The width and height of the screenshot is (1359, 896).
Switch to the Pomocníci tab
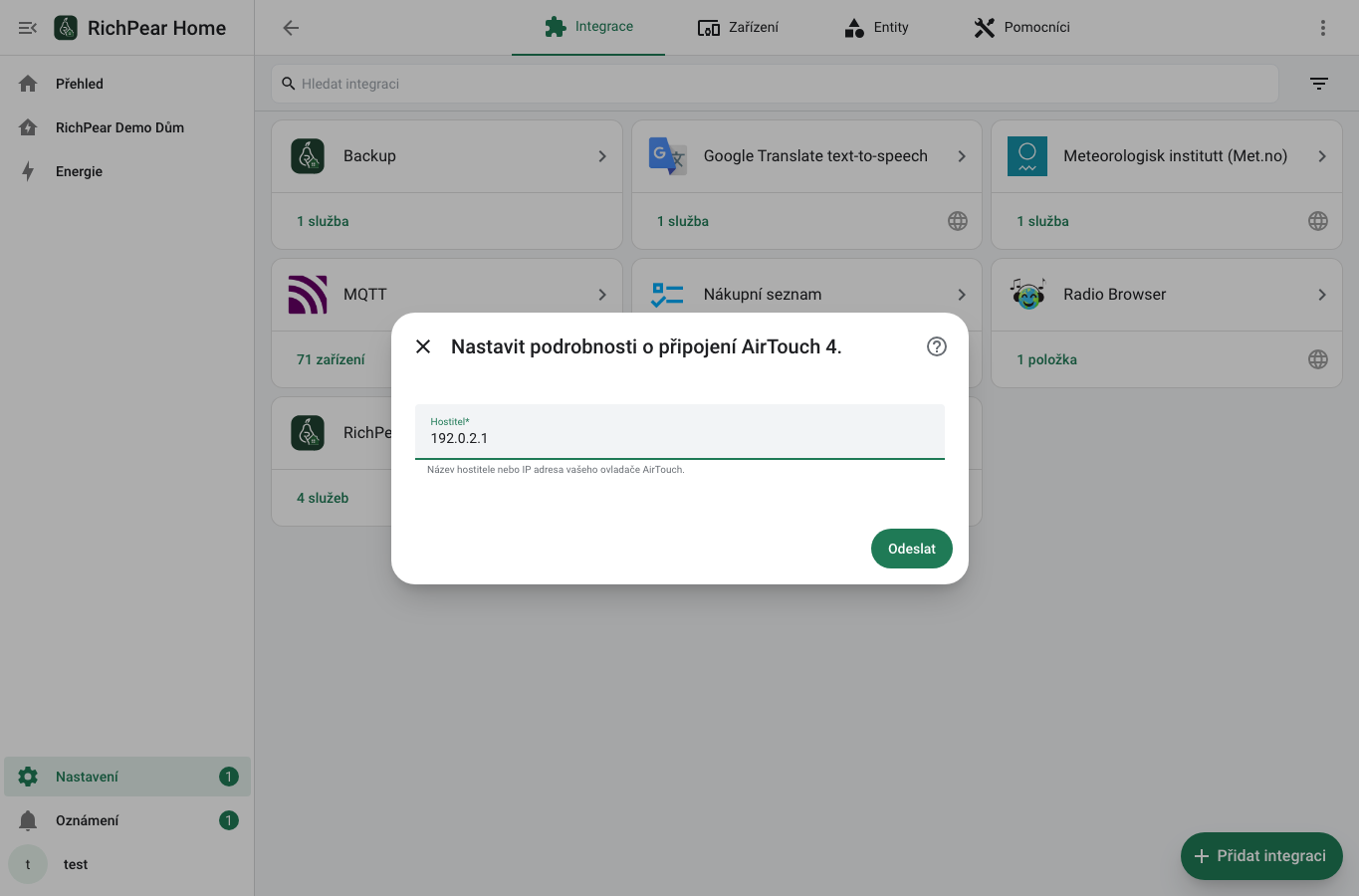pyautogui.click(x=1021, y=28)
